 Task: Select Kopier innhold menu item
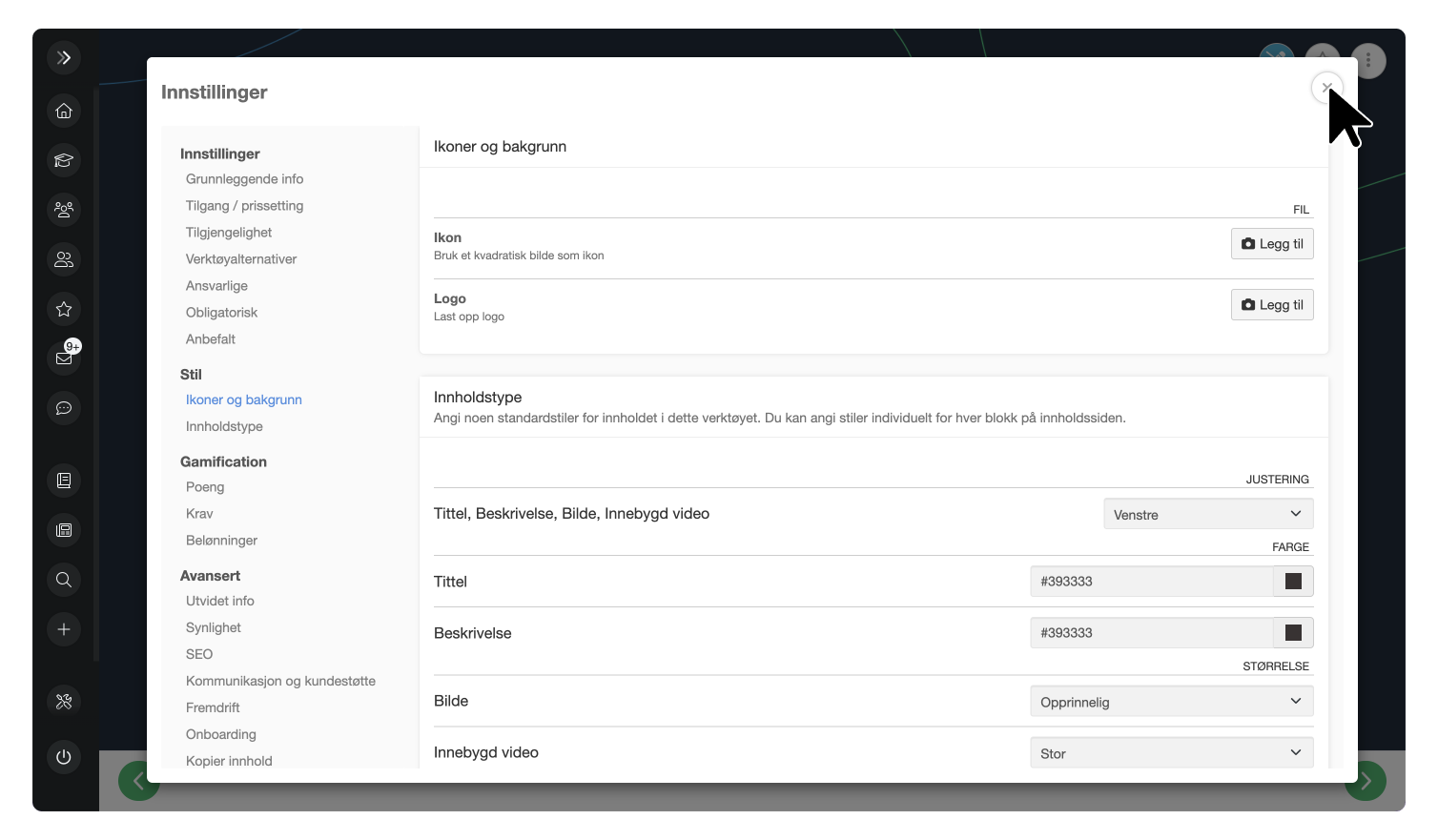tap(229, 761)
